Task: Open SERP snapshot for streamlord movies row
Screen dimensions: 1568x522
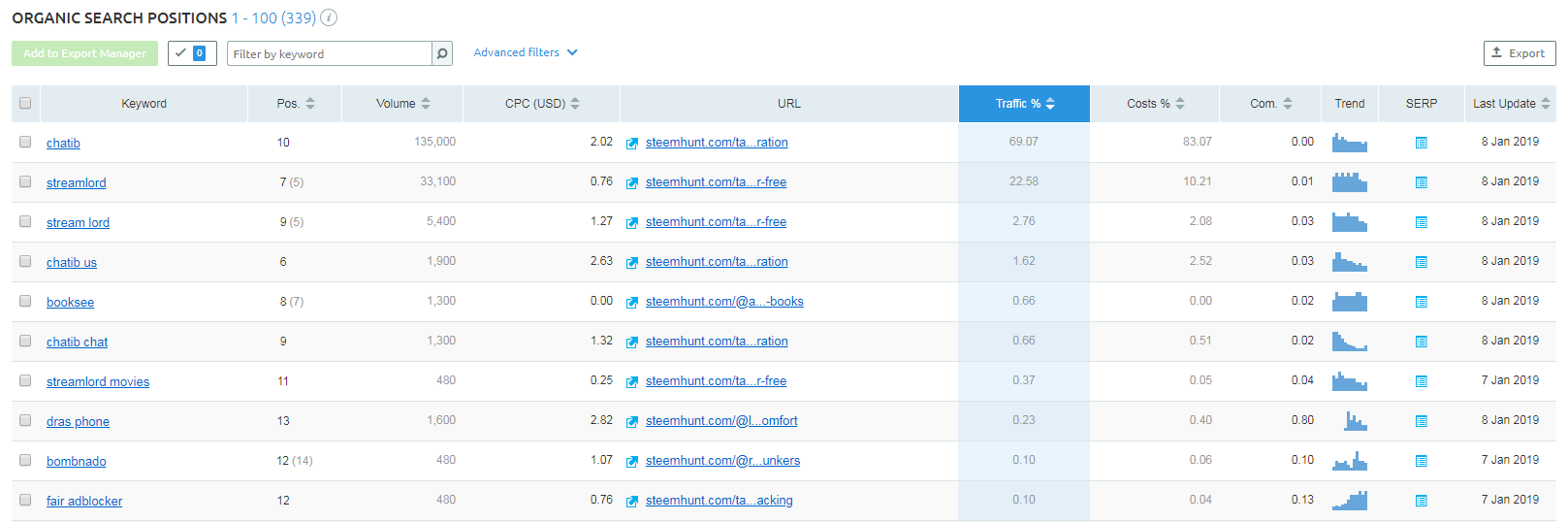Action: (1421, 381)
